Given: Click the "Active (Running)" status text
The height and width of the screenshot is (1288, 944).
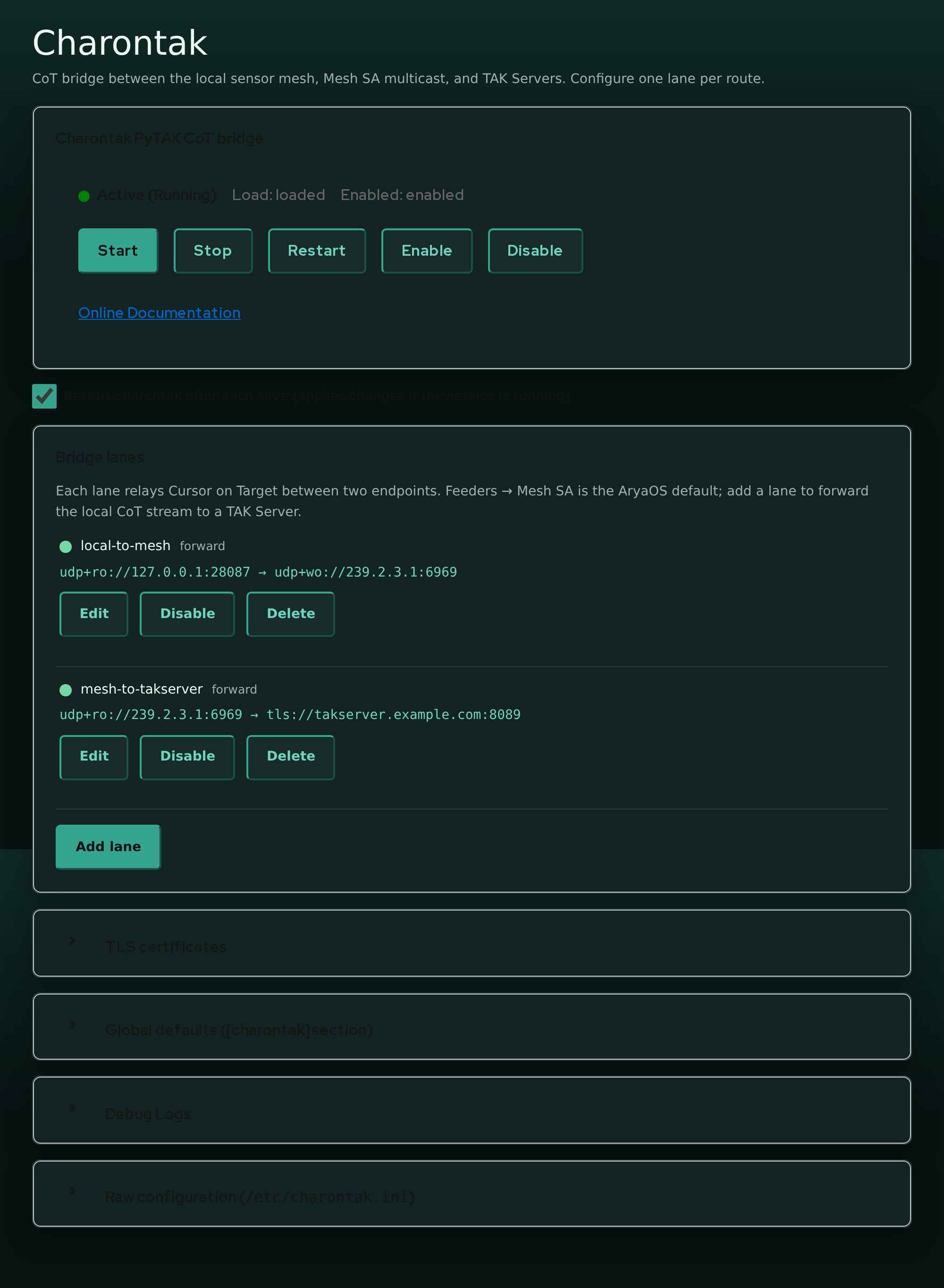Looking at the screenshot, I should [157, 195].
